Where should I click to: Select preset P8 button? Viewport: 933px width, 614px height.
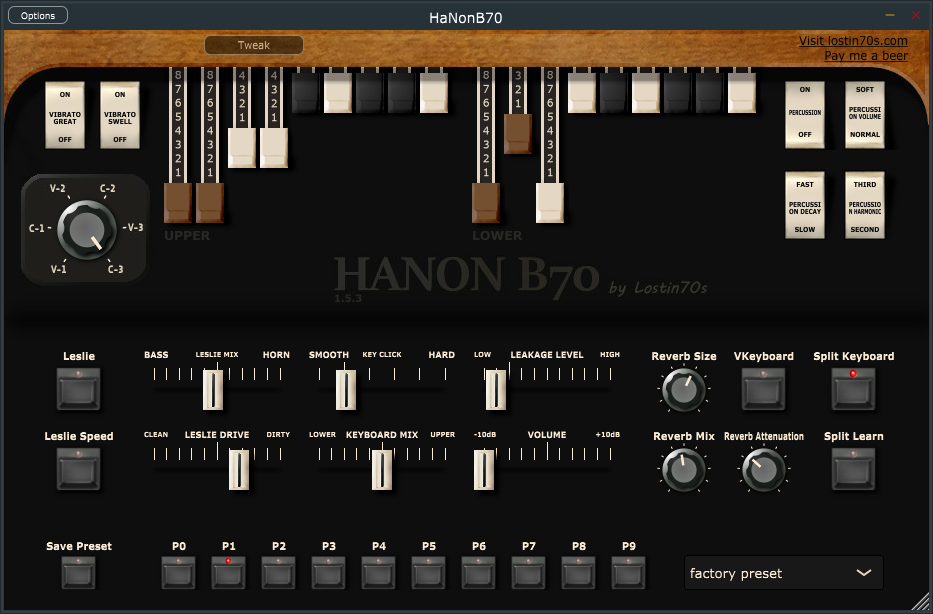[578, 574]
